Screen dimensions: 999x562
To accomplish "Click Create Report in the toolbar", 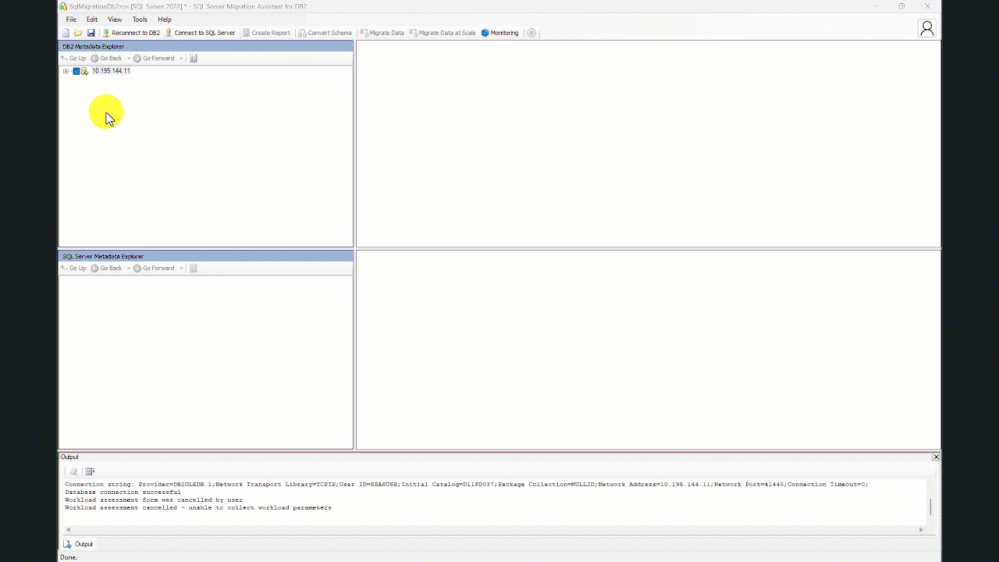I will [x=266, y=32].
